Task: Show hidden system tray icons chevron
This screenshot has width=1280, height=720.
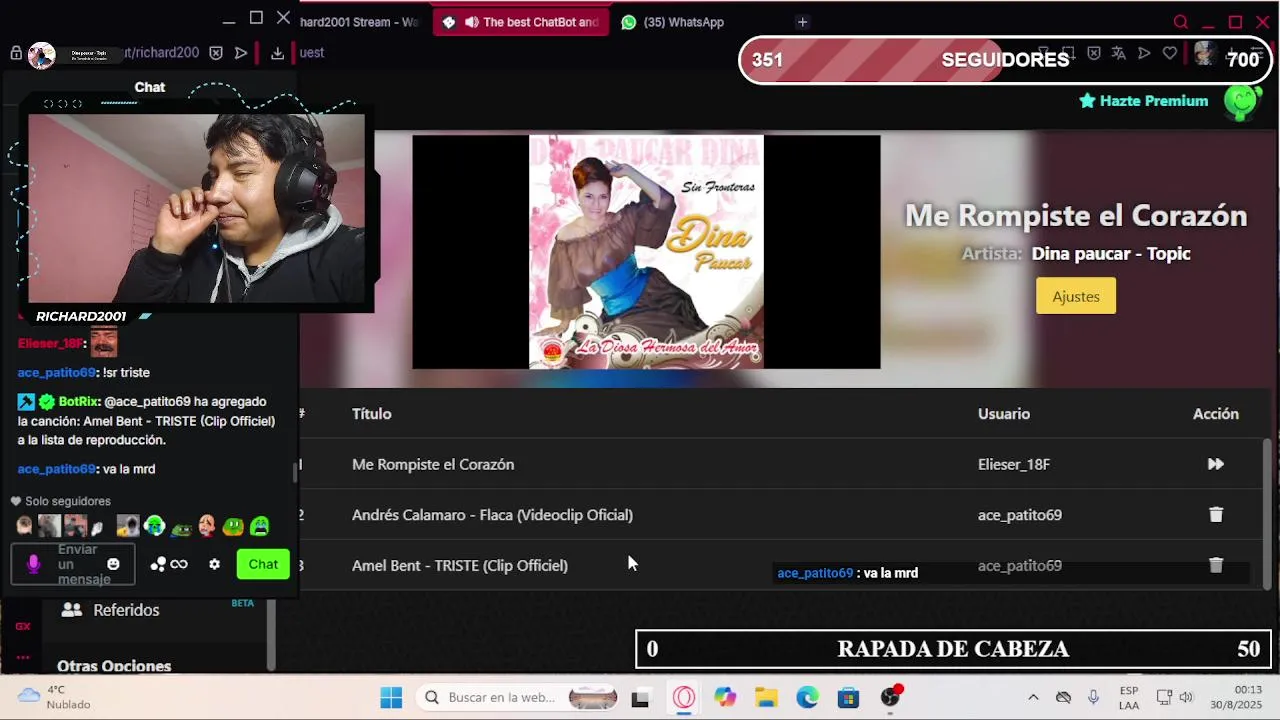Action: coord(1033,697)
